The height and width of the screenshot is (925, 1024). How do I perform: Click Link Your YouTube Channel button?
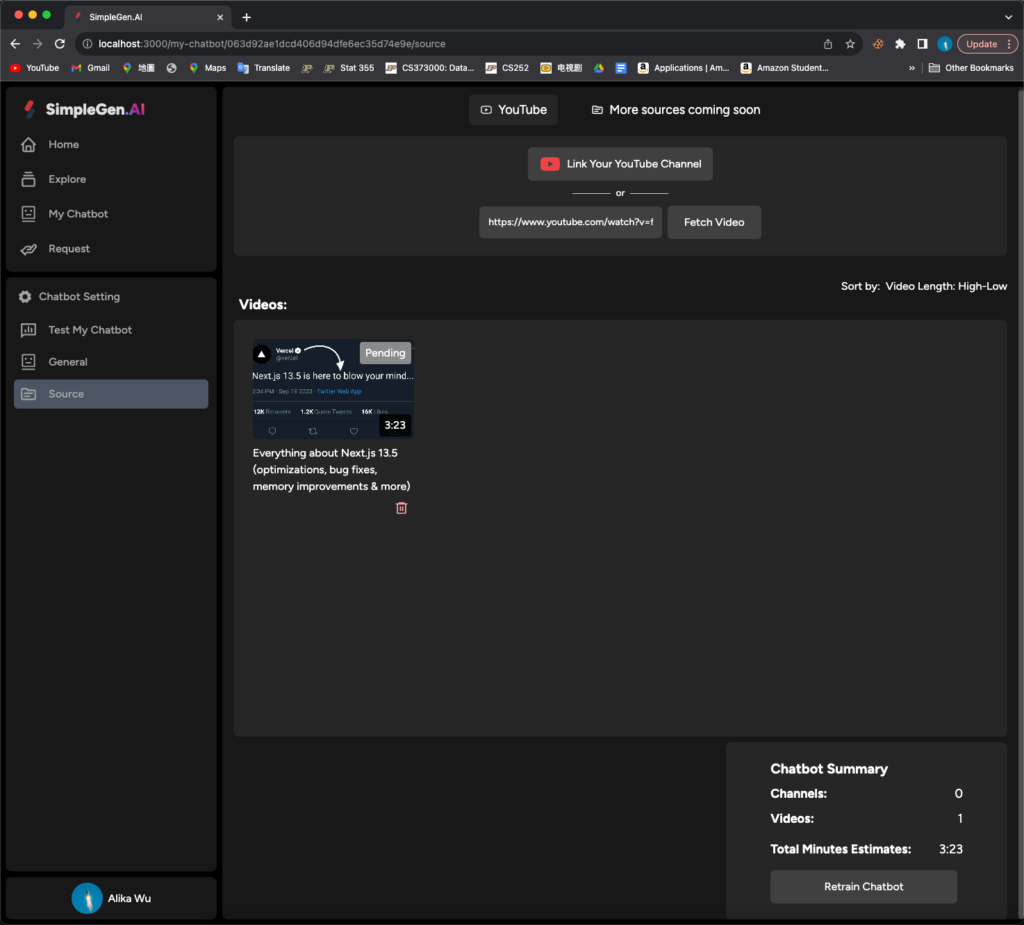(620, 164)
